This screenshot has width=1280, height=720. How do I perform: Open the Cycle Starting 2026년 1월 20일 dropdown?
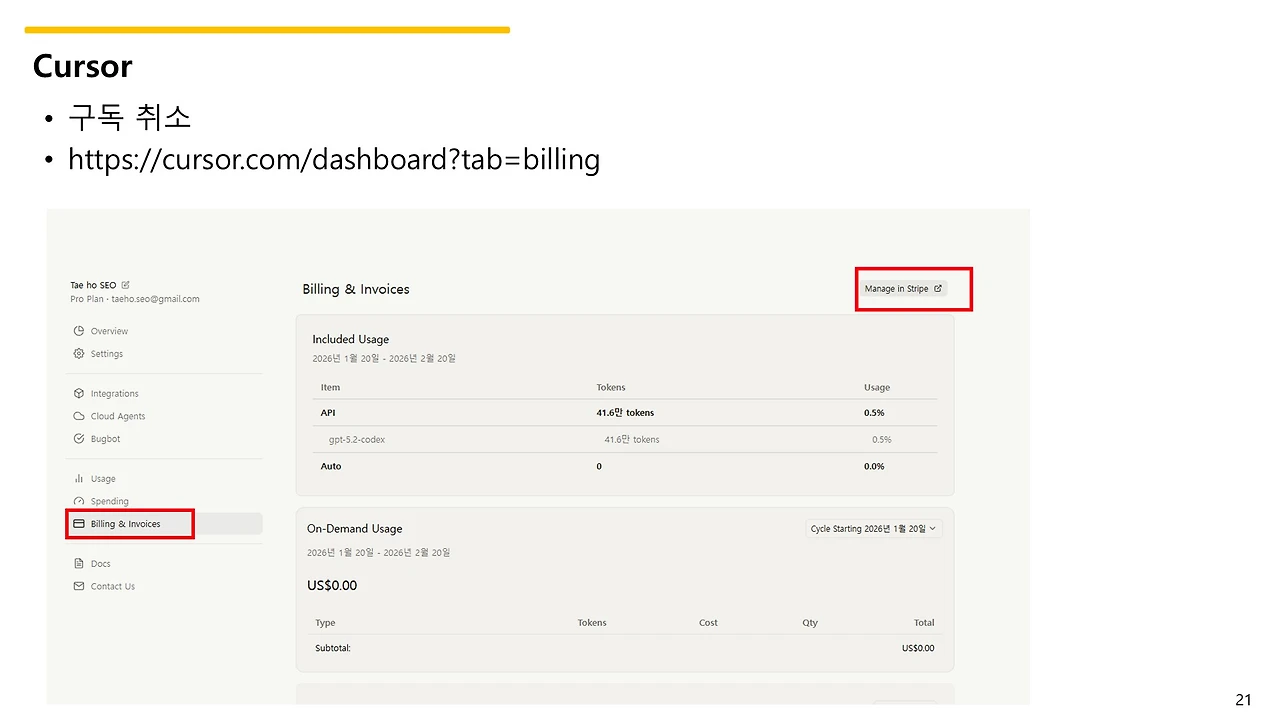874,529
